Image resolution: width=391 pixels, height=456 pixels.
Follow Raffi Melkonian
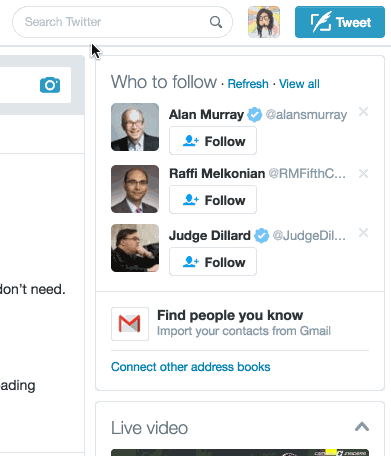213,200
